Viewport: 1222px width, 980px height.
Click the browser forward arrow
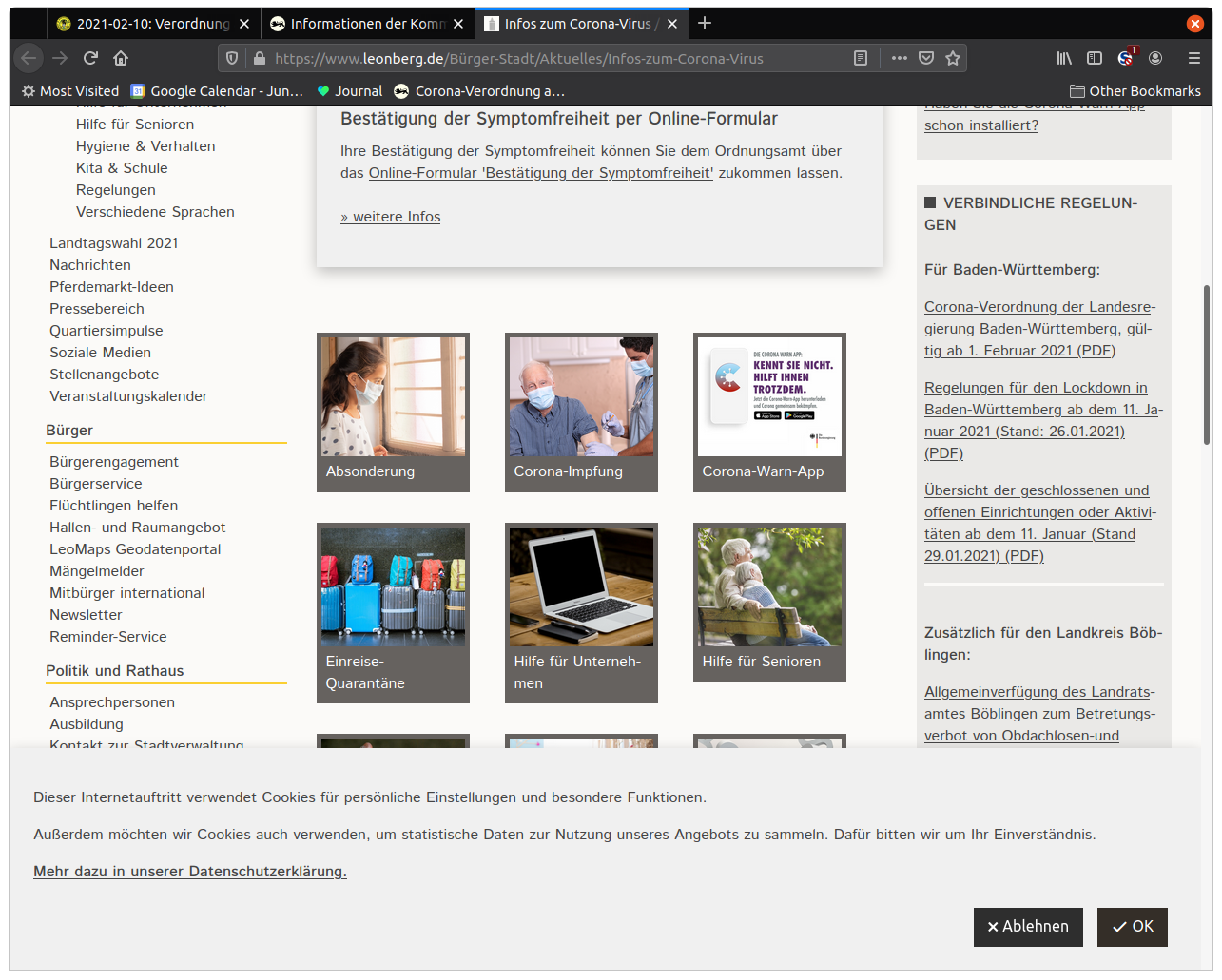tap(60, 58)
